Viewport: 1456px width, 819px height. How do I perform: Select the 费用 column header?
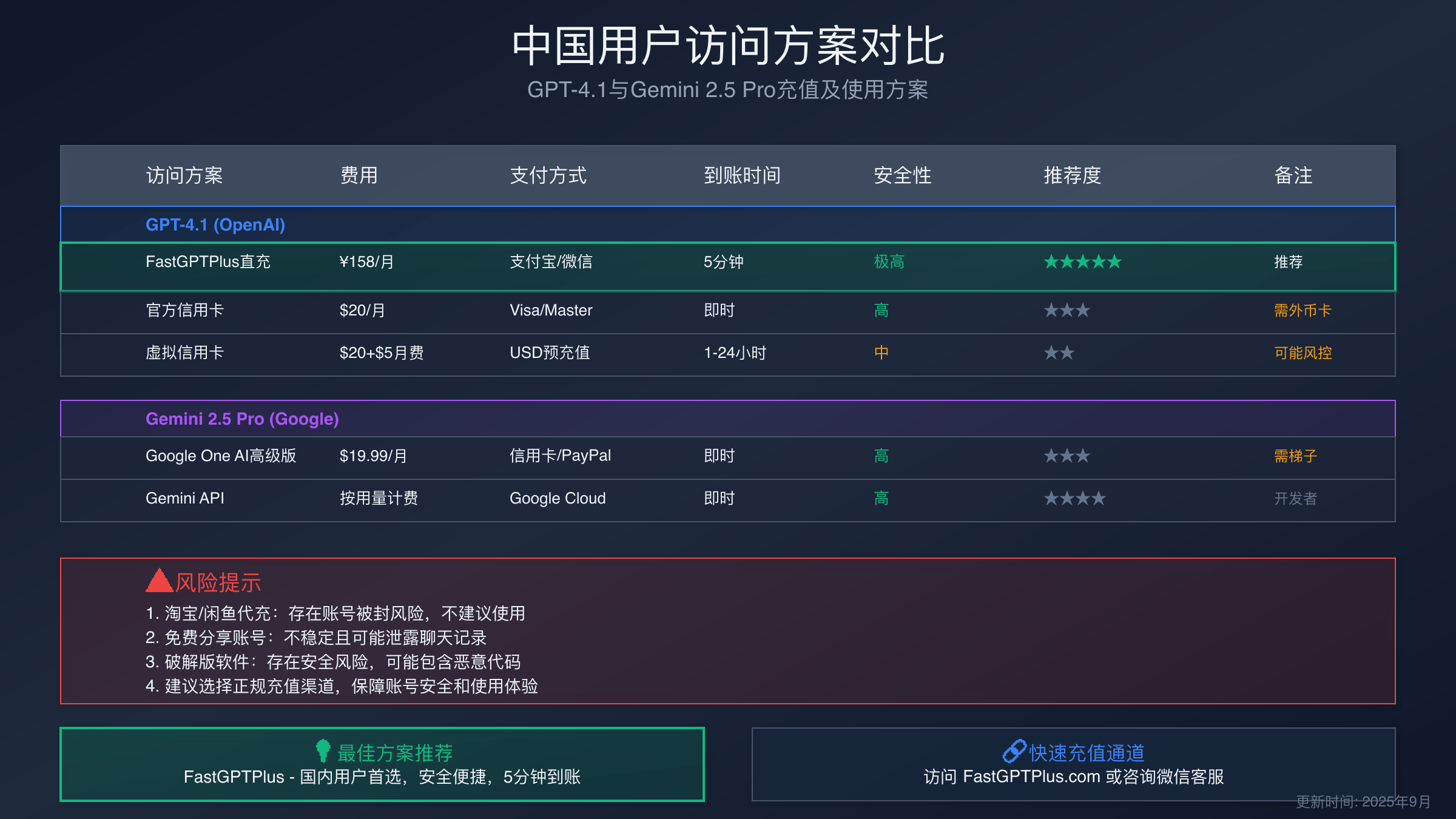point(359,175)
